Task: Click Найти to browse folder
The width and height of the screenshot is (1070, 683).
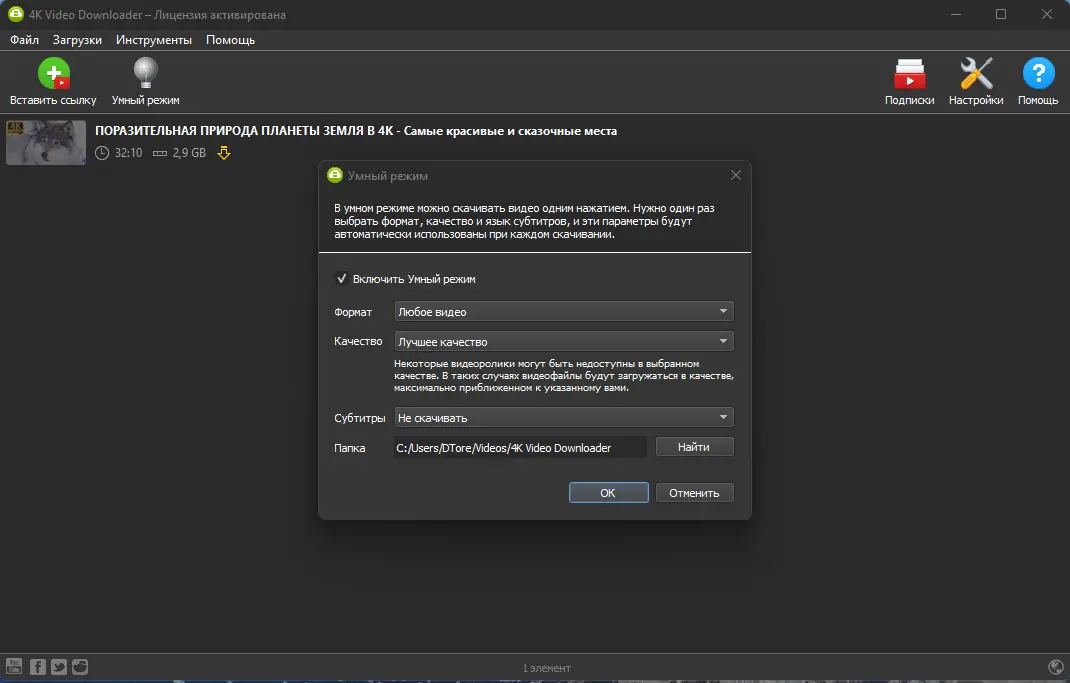Action: click(694, 447)
